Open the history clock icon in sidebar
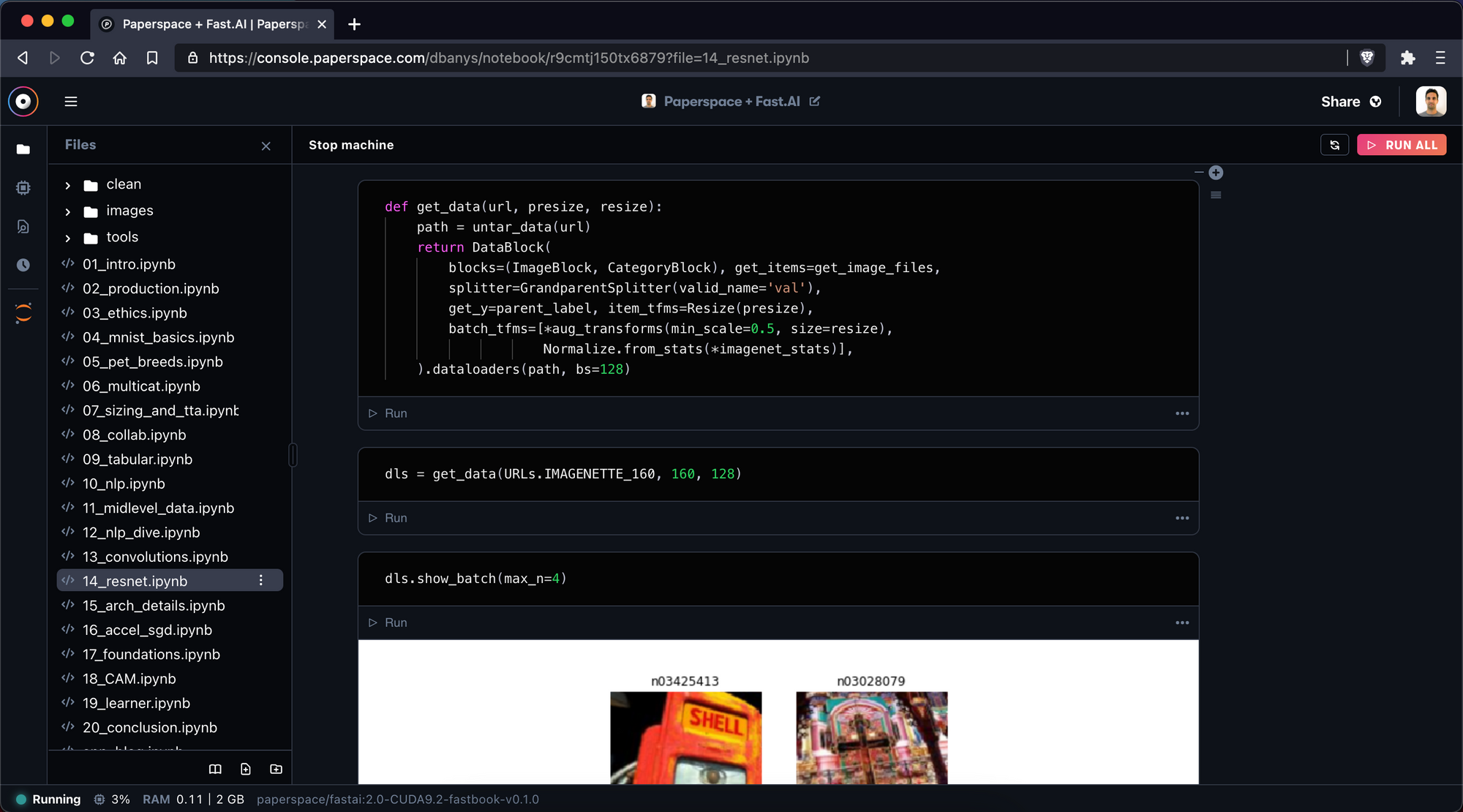 click(x=23, y=265)
